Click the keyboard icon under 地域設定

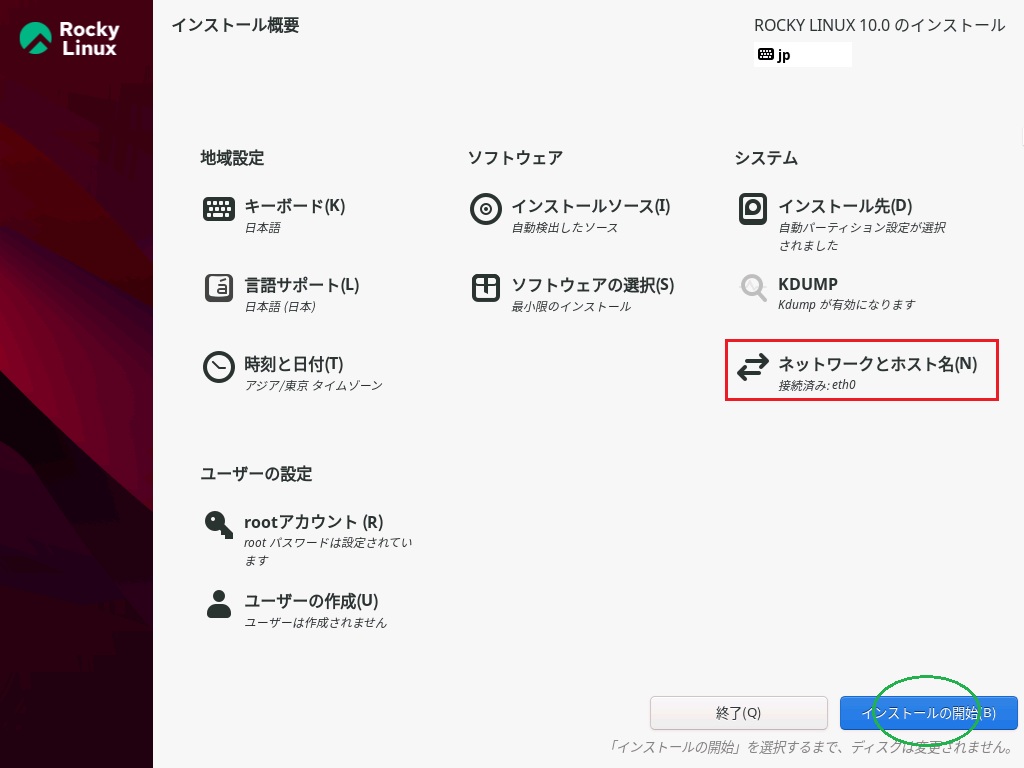click(x=218, y=209)
